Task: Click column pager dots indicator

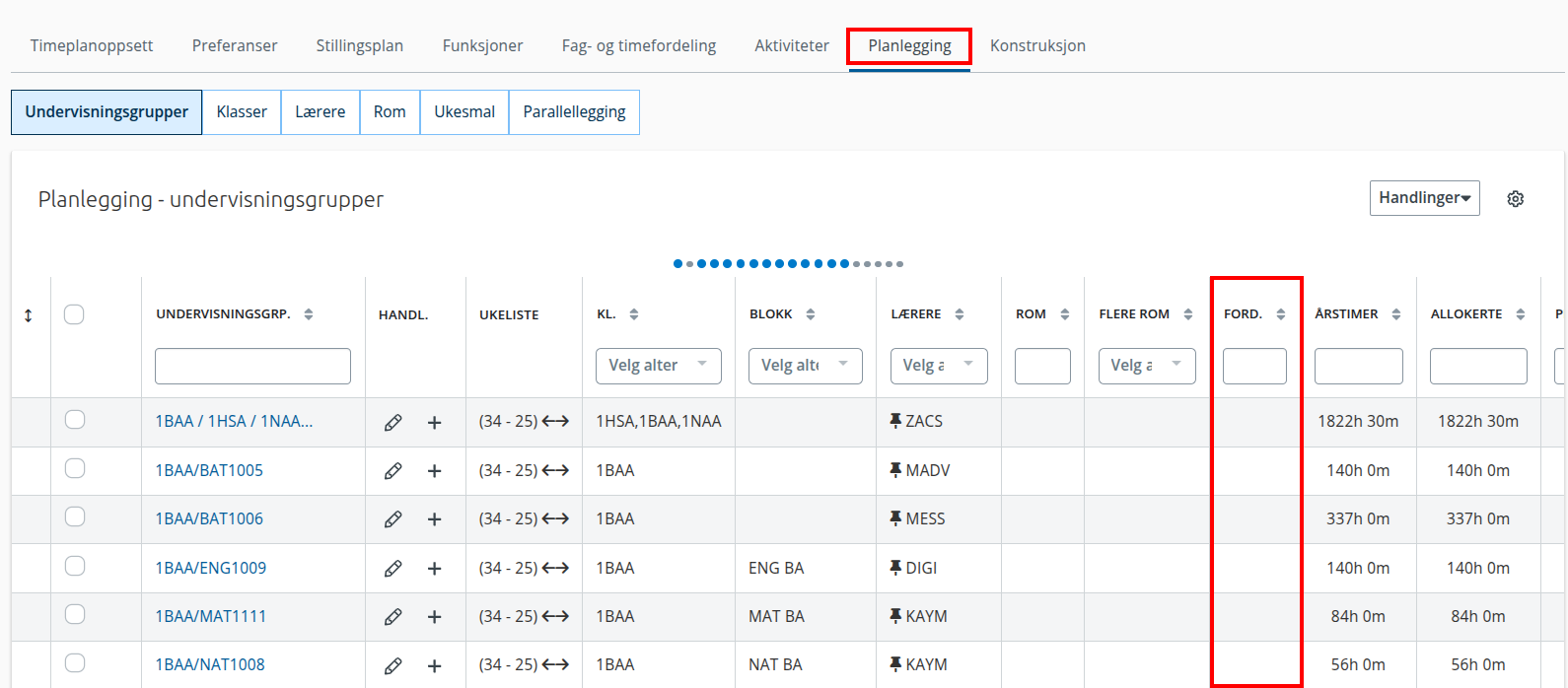Action: 788,264
